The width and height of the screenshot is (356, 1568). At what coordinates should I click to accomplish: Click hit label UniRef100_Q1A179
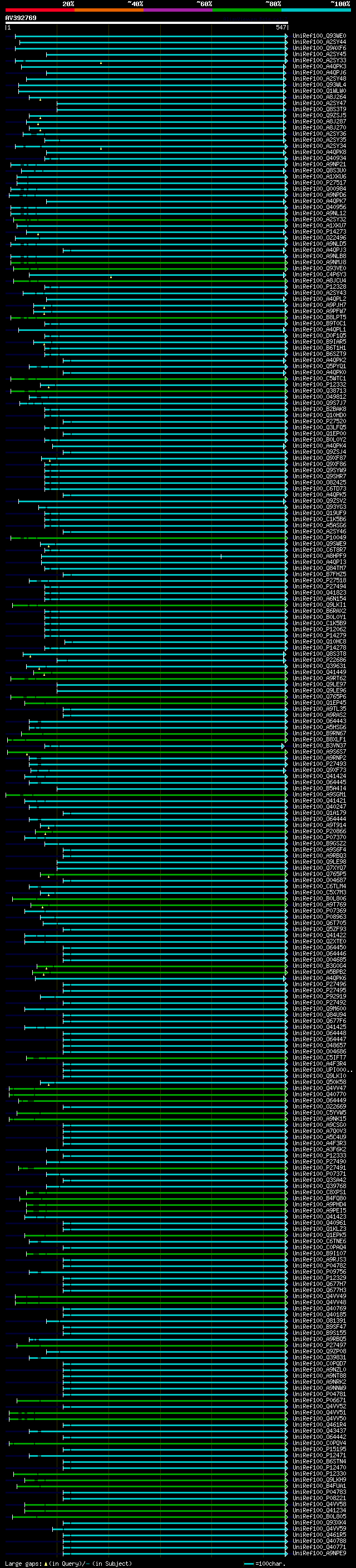click(319, 813)
